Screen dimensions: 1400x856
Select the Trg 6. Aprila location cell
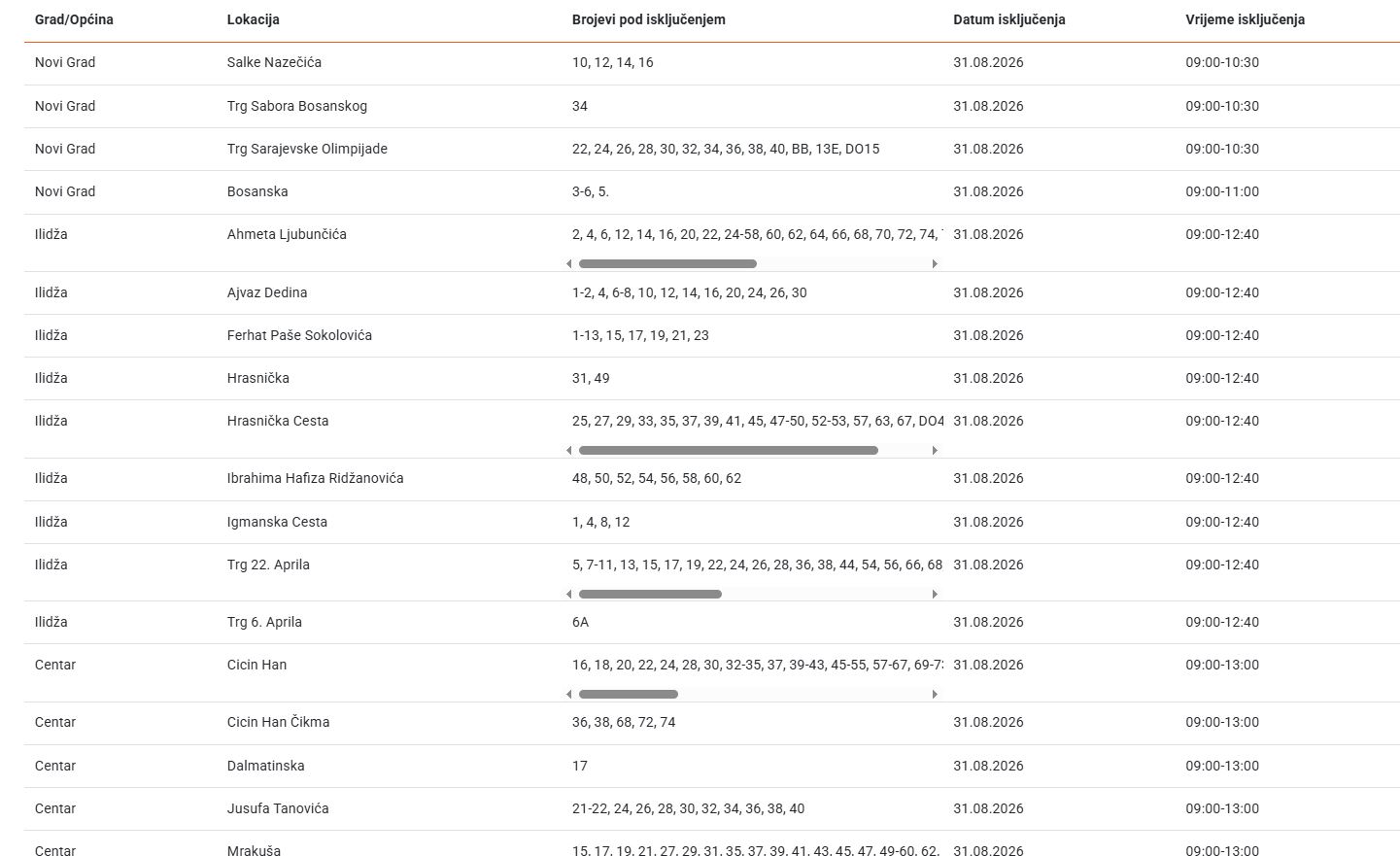[x=264, y=622]
